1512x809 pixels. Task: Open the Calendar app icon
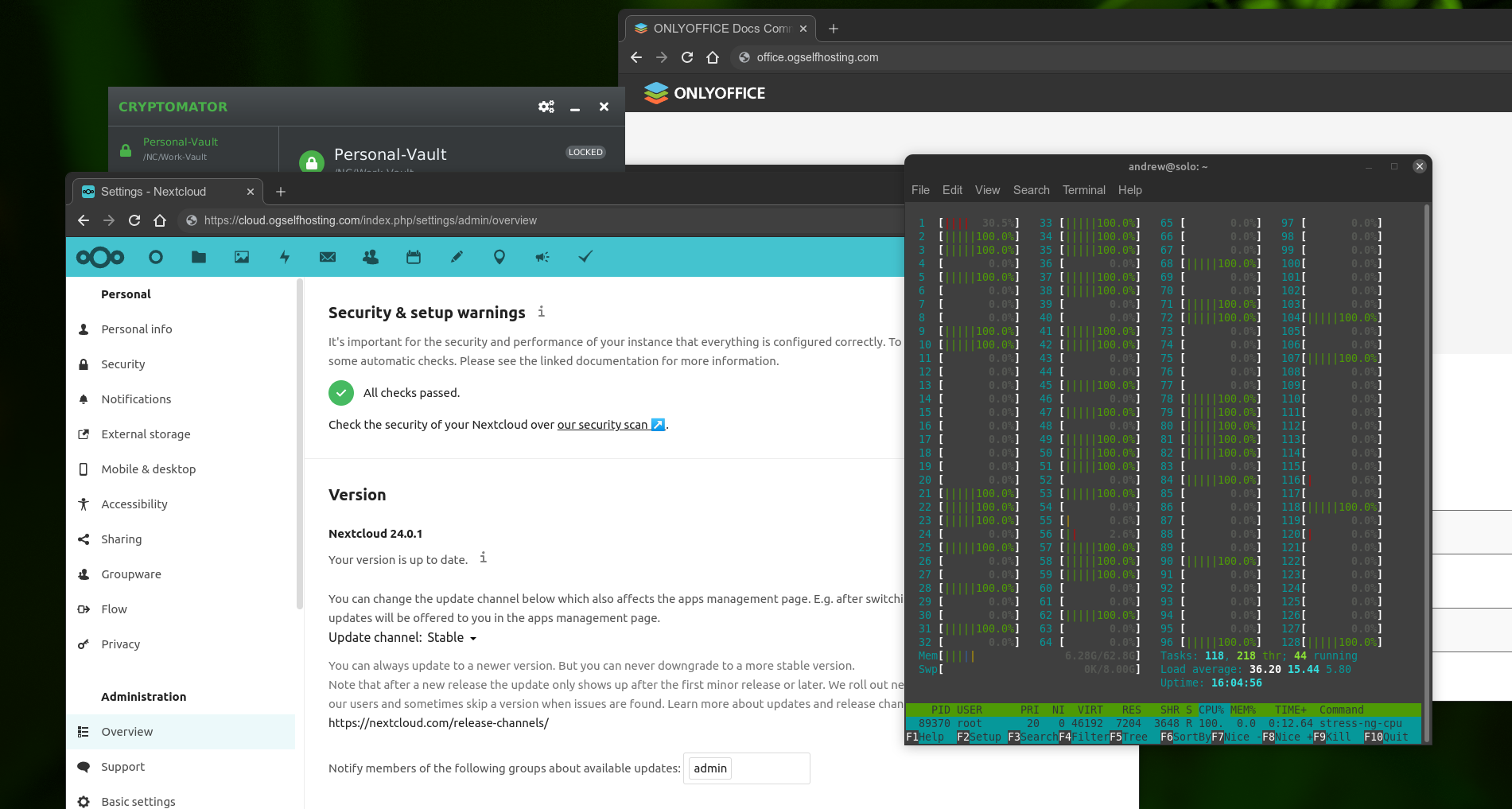click(414, 257)
